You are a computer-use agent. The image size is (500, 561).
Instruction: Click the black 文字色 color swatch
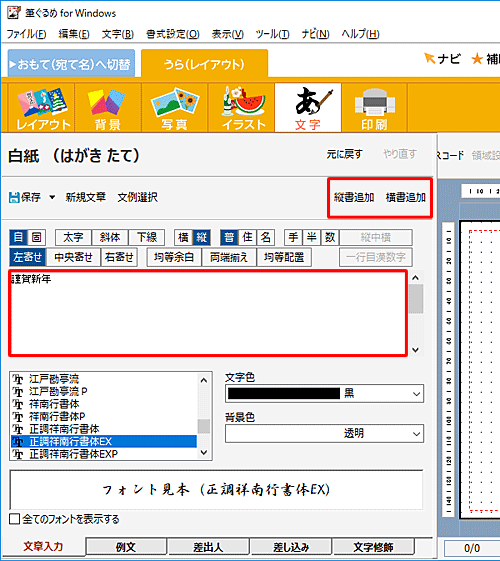[284, 394]
